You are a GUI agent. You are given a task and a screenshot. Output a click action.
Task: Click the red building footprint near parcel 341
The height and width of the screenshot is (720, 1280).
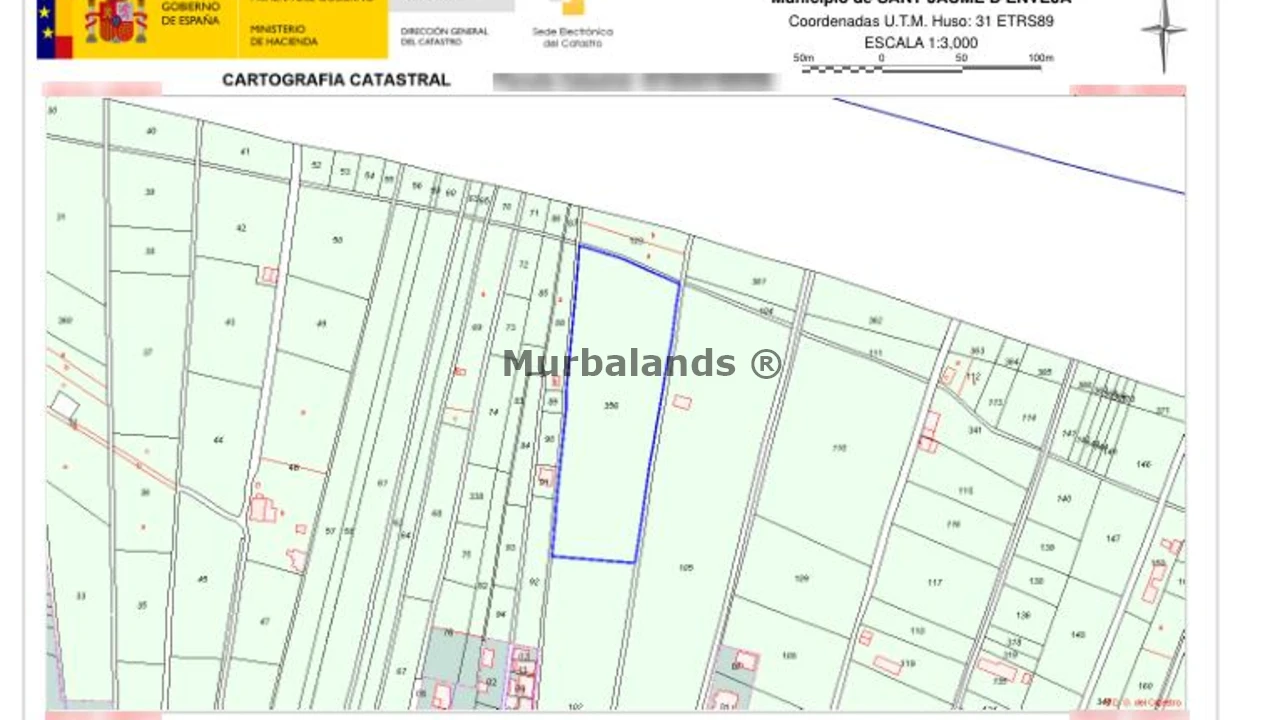pyautogui.click(x=929, y=431)
